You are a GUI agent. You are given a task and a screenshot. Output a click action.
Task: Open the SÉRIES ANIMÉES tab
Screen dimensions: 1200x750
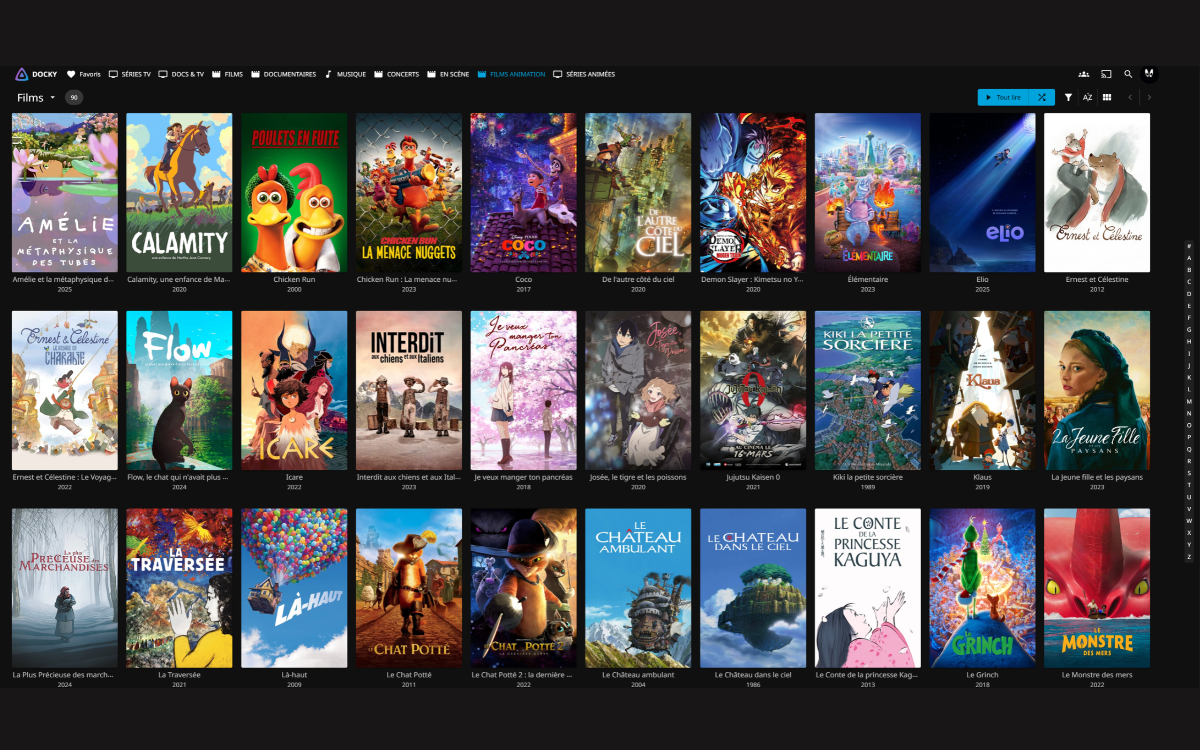584,74
